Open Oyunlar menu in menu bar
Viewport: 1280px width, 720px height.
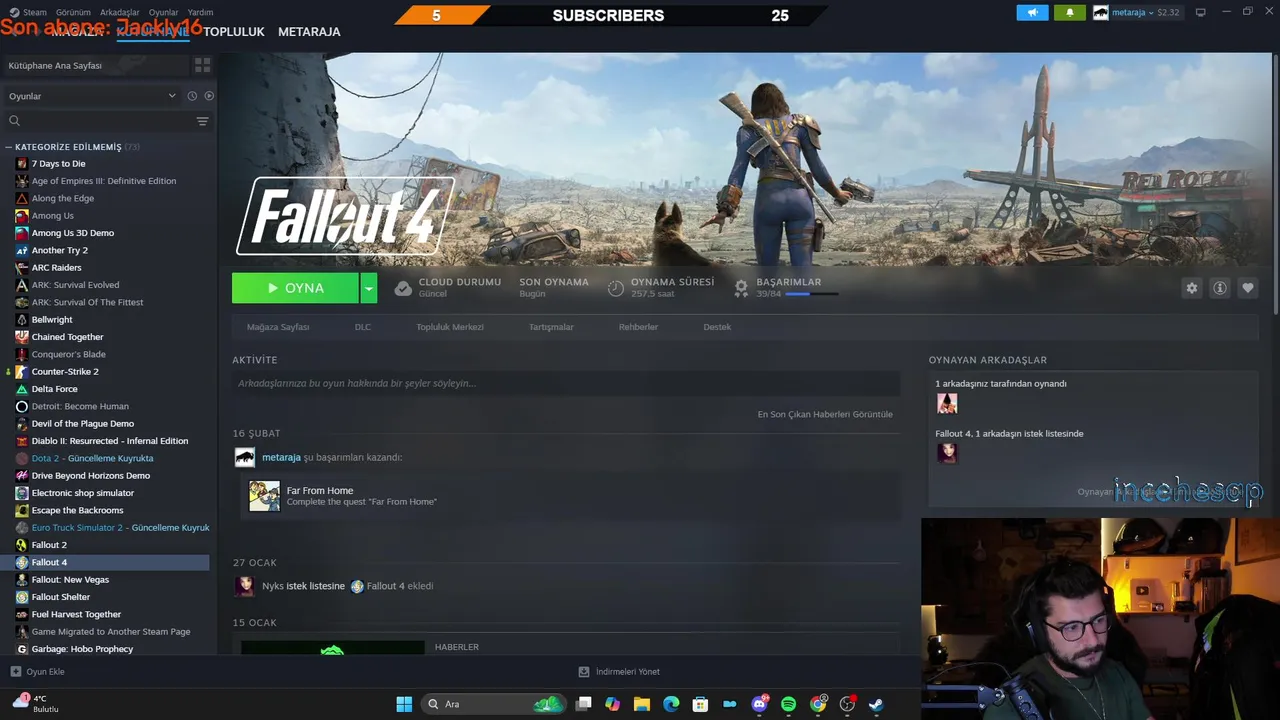coord(163,13)
